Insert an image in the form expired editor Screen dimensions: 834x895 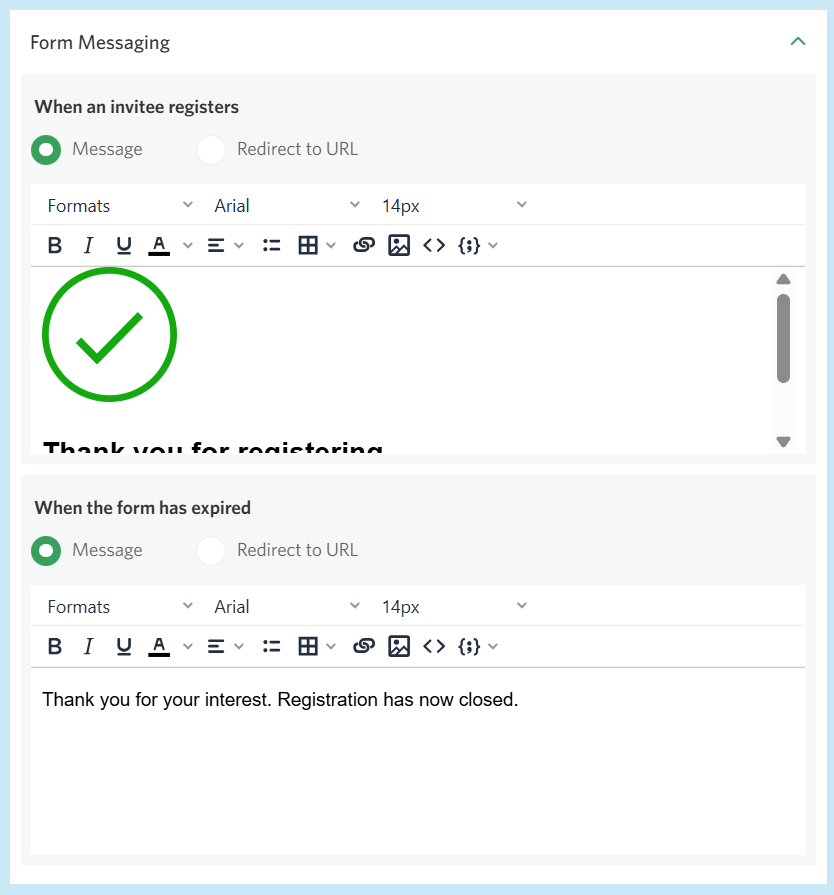coord(399,647)
